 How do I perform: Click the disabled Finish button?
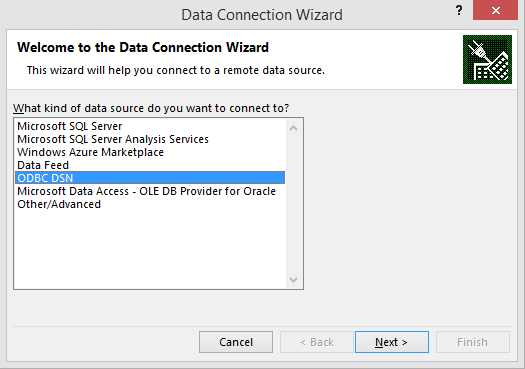(473, 342)
